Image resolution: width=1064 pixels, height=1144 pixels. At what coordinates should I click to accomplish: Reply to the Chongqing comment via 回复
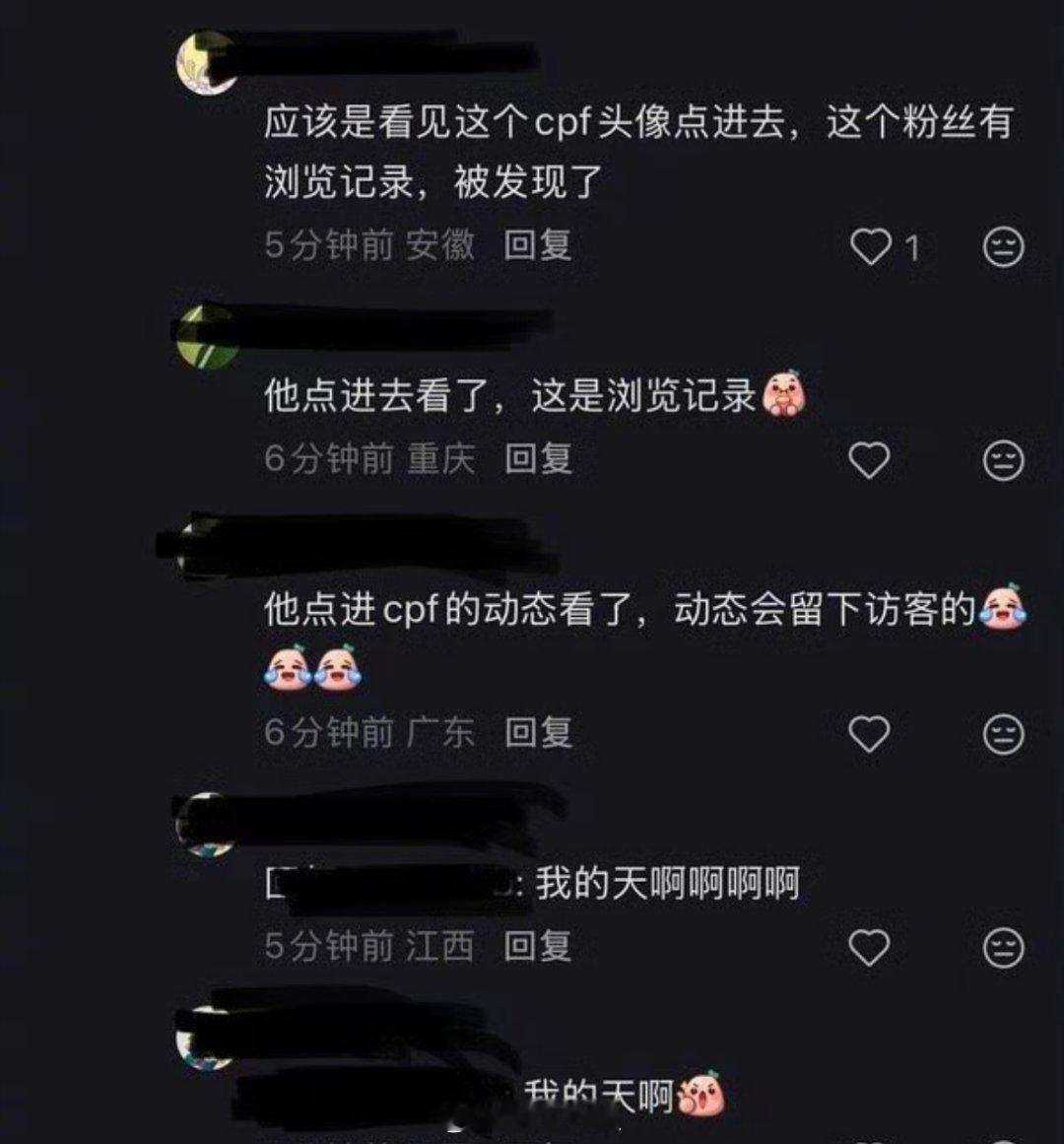pyautogui.click(x=538, y=459)
